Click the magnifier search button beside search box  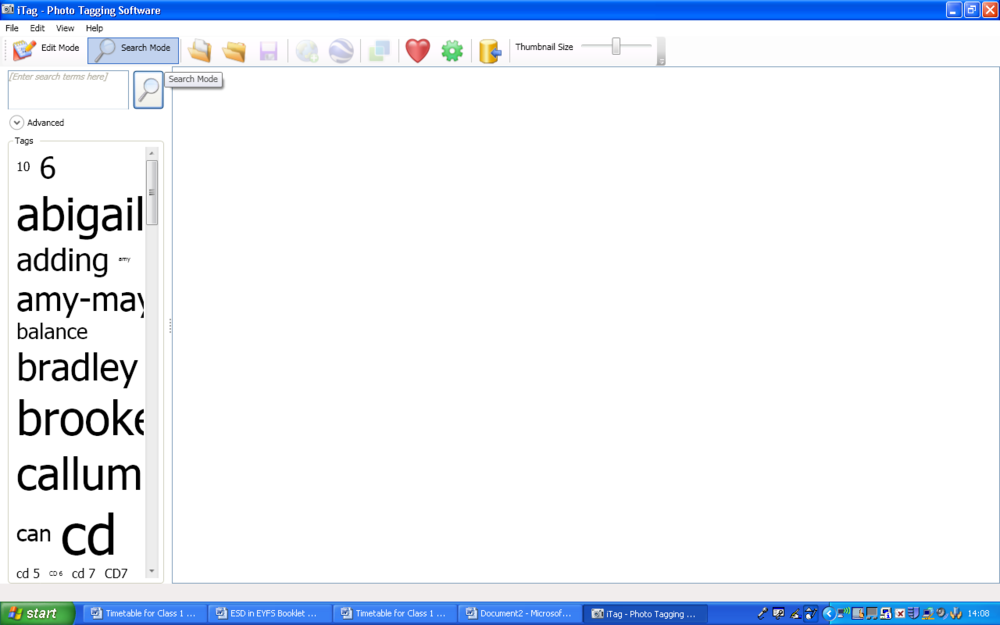coord(148,90)
